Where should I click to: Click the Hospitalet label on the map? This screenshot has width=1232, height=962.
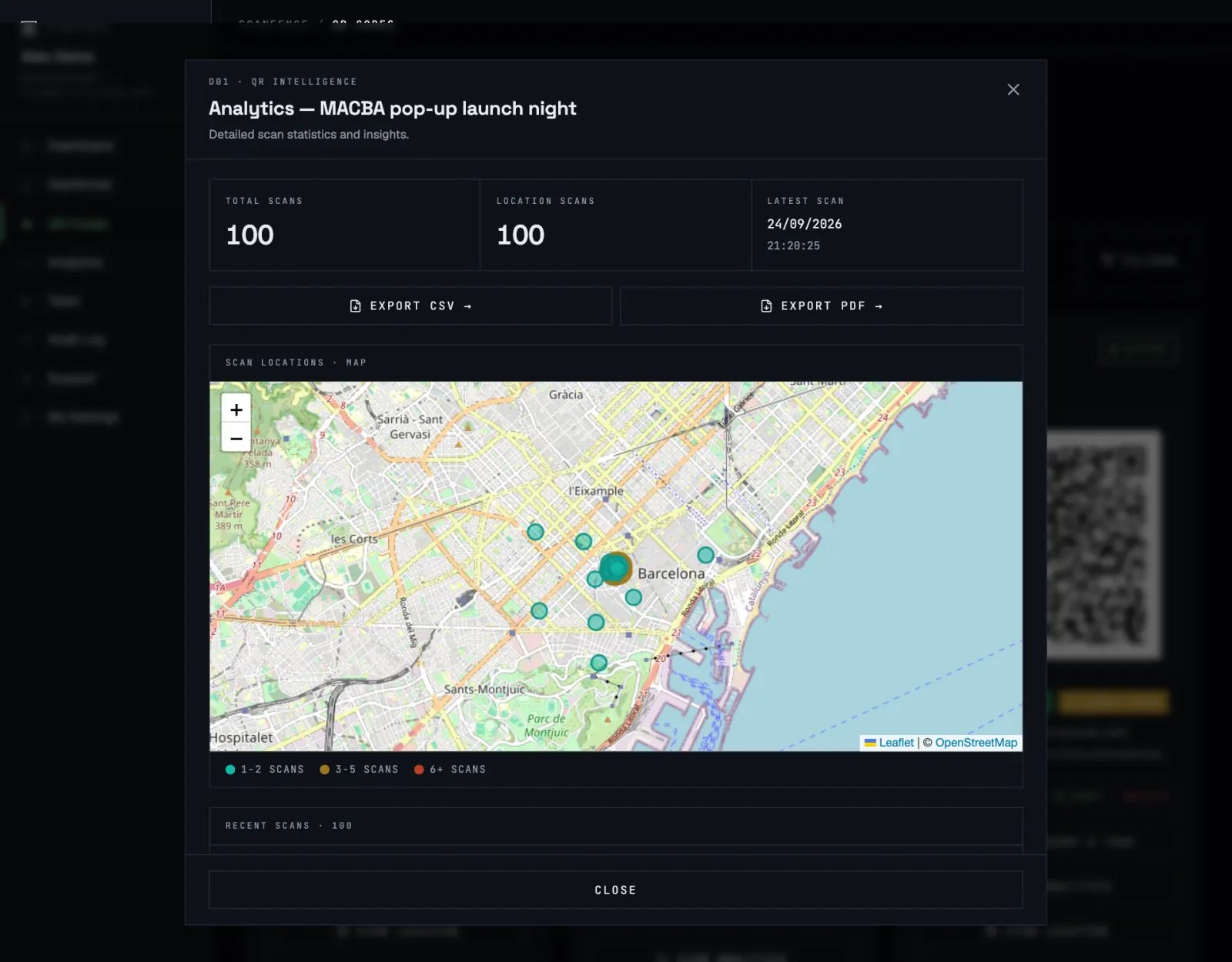[x=241, y=737]
